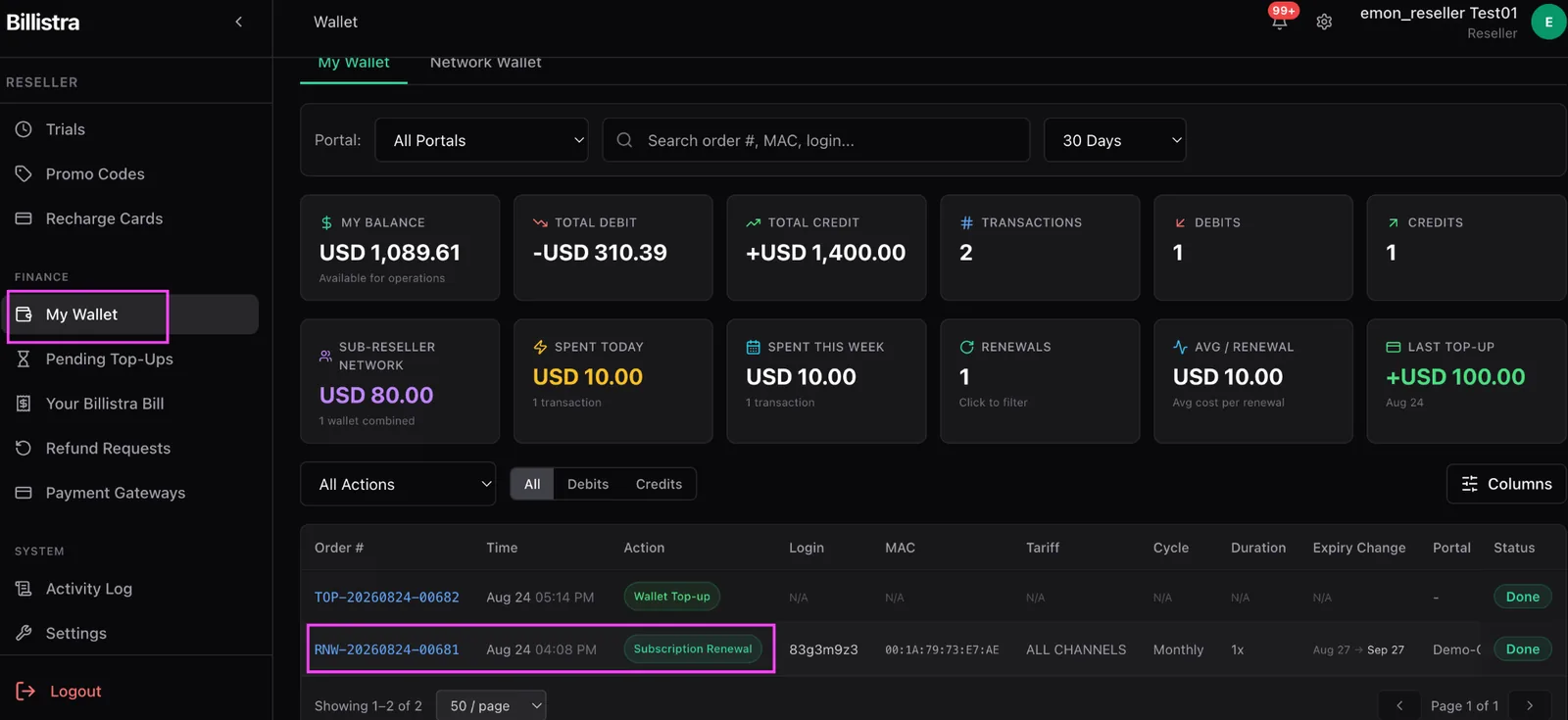The height and width of the screenshot is (720, 1568).
Task: Click the Logout arrow icon
Action: tap(25, 691)
